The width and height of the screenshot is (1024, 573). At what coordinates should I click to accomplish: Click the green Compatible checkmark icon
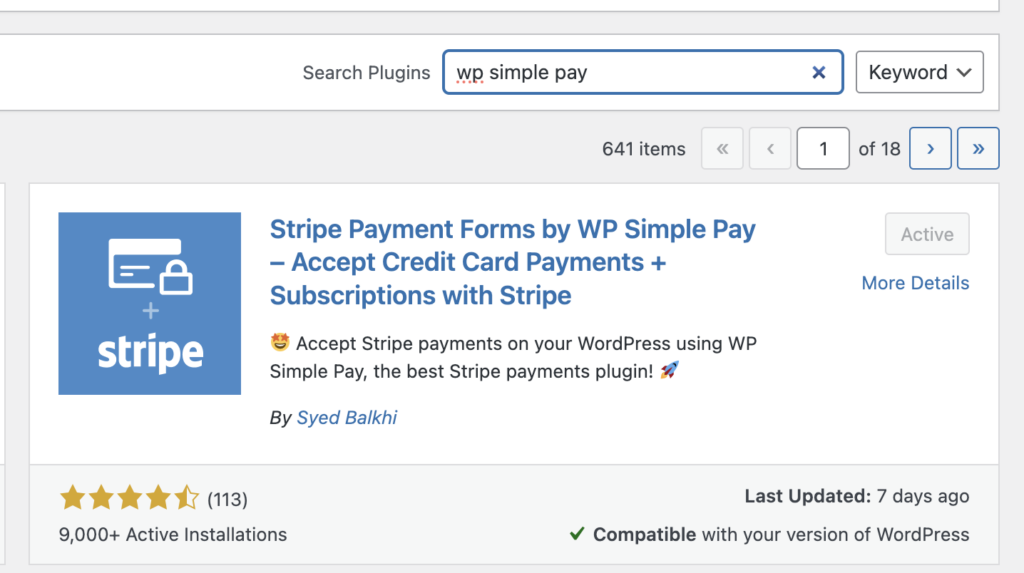[x=577, y=534]
